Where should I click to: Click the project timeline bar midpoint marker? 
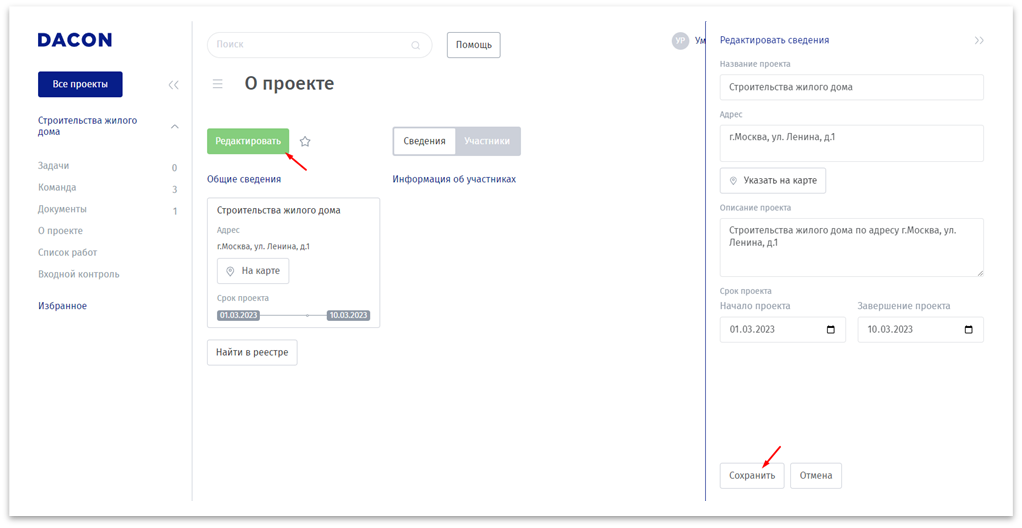307,316
